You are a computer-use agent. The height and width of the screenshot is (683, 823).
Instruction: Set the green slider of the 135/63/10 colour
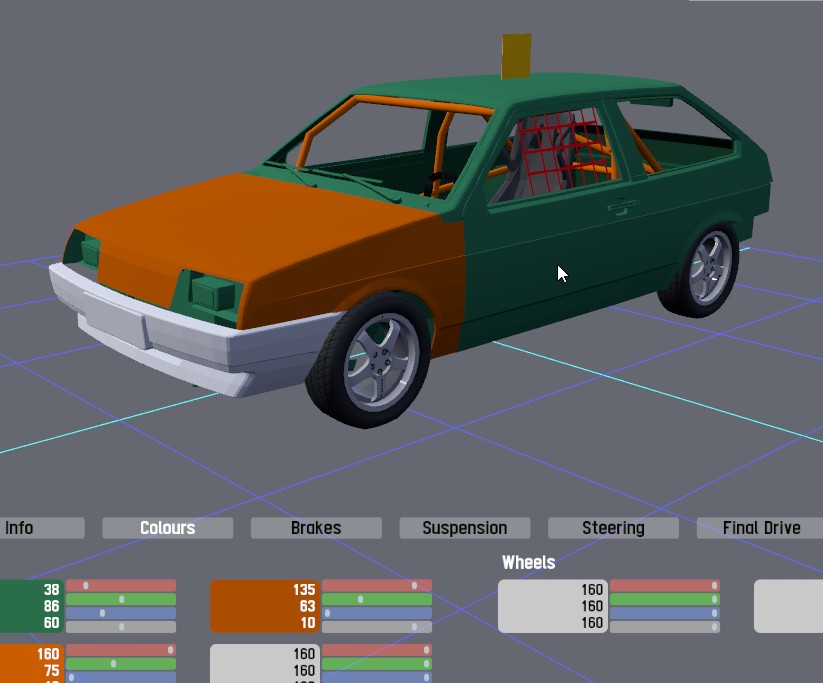tap(377, 599)
